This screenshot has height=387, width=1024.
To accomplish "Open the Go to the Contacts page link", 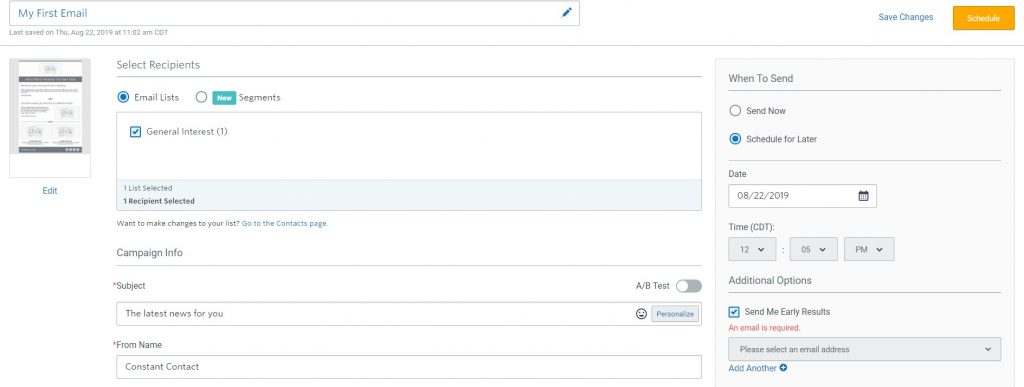I will pos(285,223).
